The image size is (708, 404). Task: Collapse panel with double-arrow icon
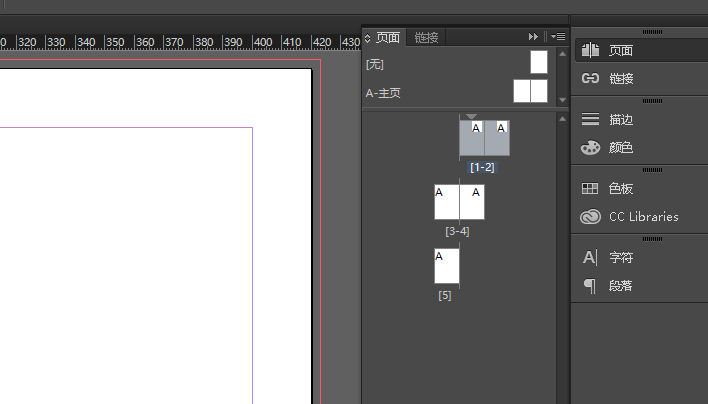coord(533,37)
